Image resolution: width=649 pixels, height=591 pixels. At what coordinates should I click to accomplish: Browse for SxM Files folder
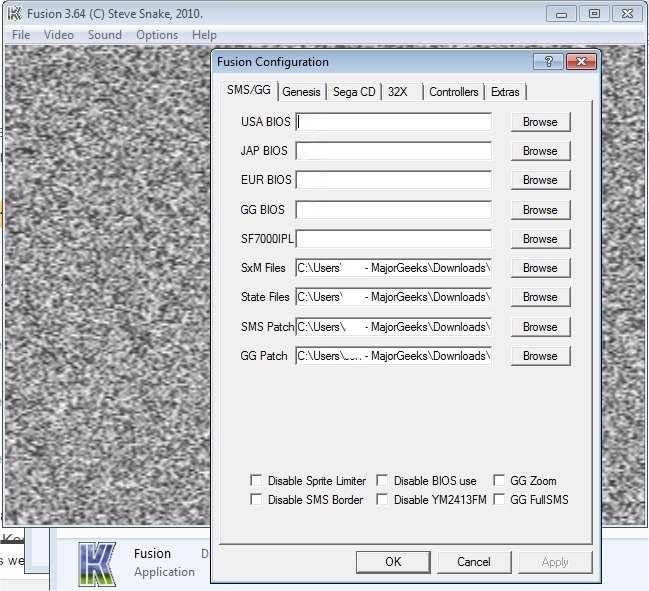point(540,268)
